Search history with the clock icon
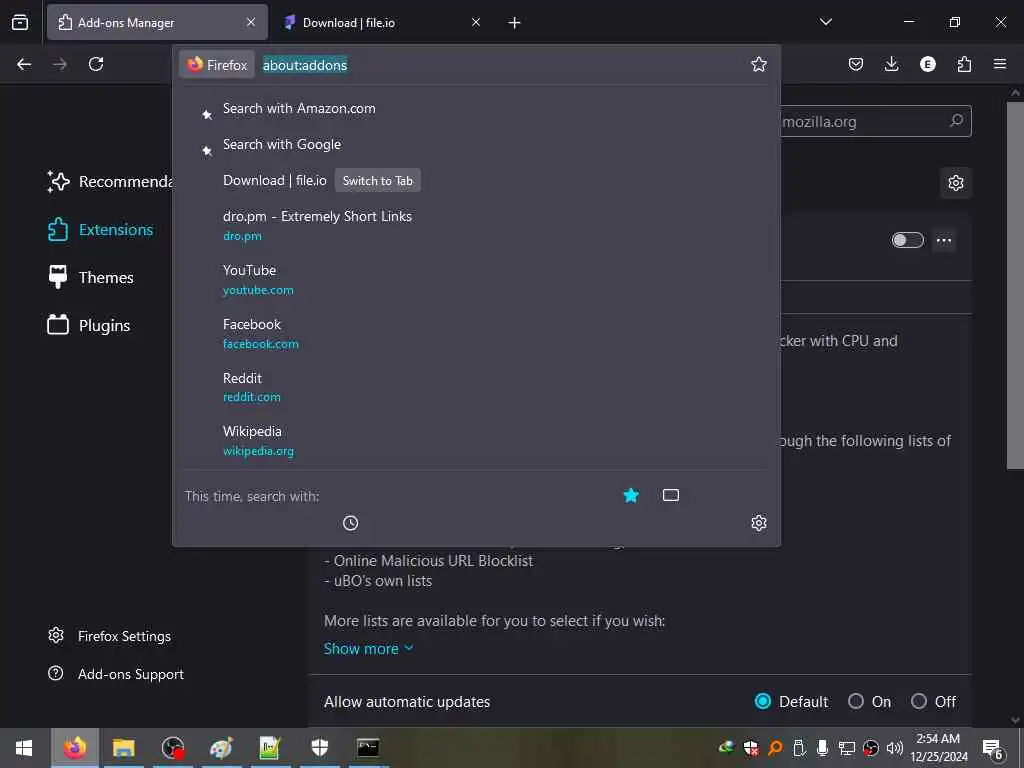This screenshot has width=1024, height=768. coord(351,522)
